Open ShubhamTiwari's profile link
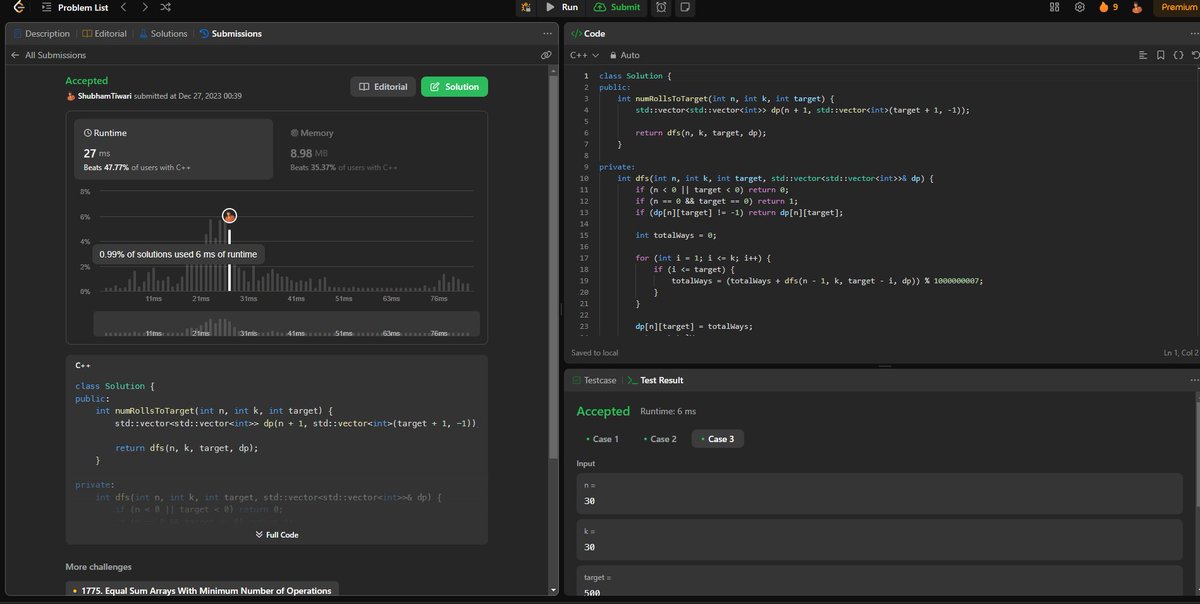Image resolution: width=1200 pixels, height=604 pixels. (x=104, y=95)
